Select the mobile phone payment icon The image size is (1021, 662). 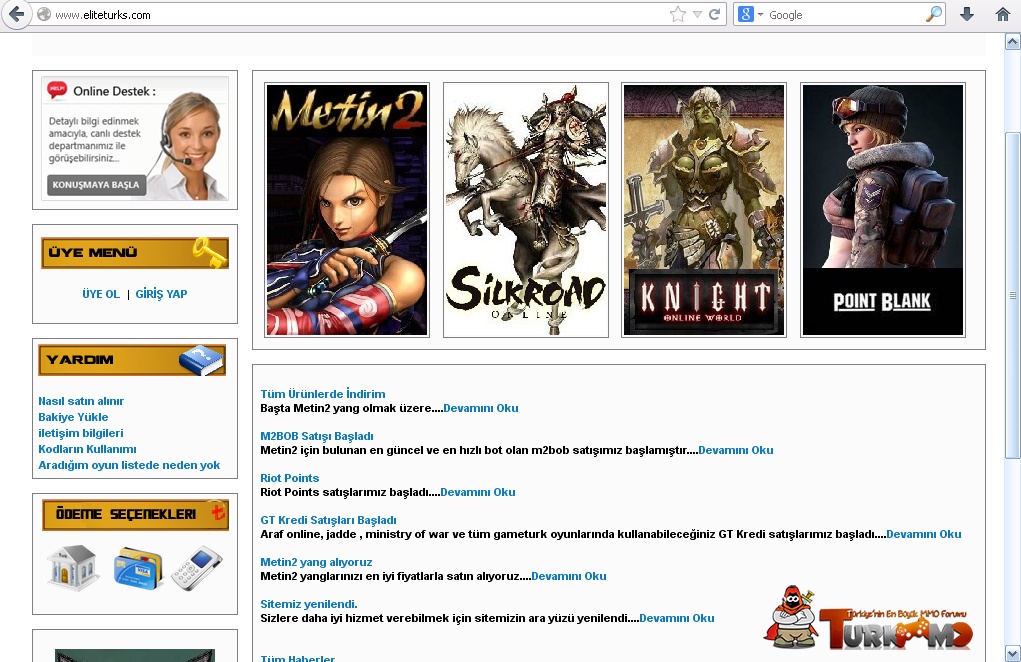[x=197, y=568]
